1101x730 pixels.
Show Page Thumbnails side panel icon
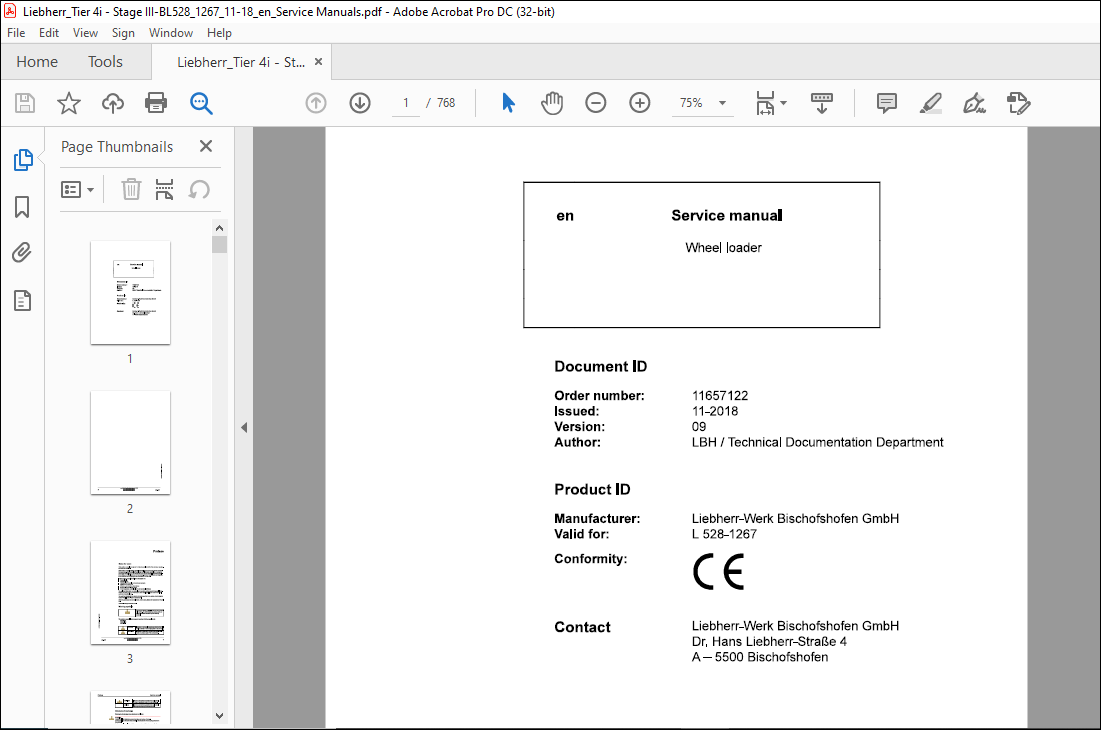click(x=22, y=160)
